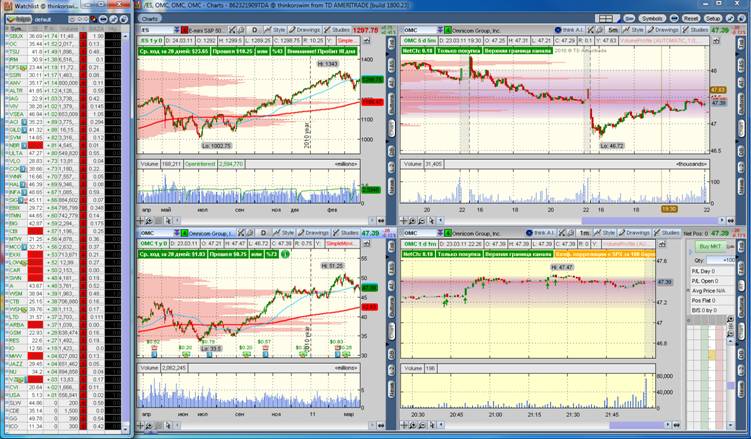Expand symbol dropdown arrow of the ES chart
This screenshot has height=439, width=751.
pos(177,30)
